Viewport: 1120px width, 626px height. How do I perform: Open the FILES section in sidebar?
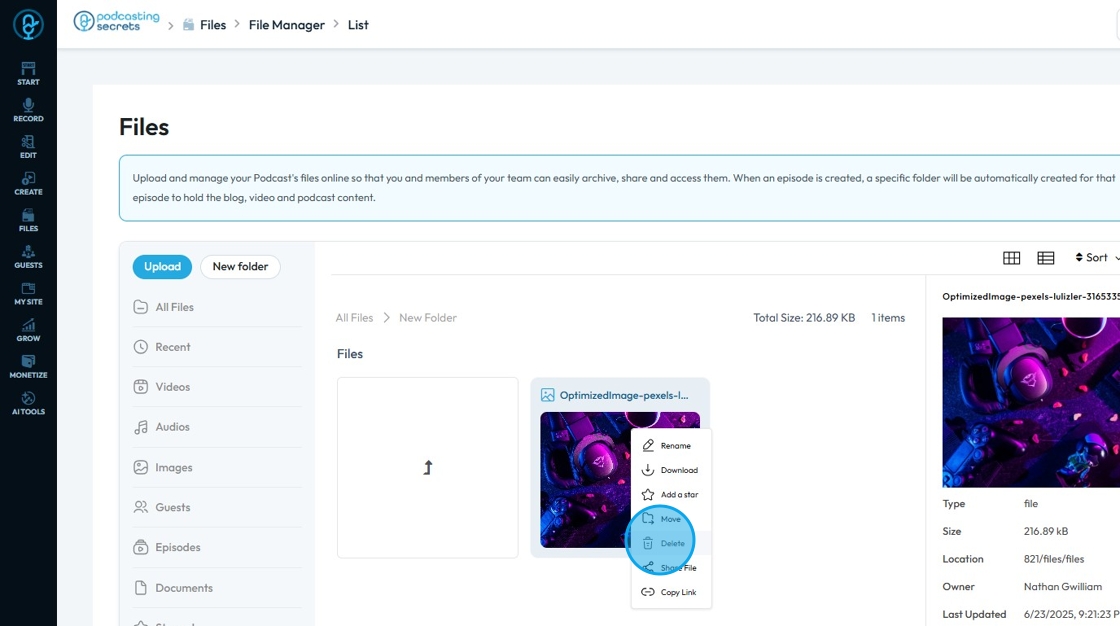pyautogui.click(x=28, y=220)
